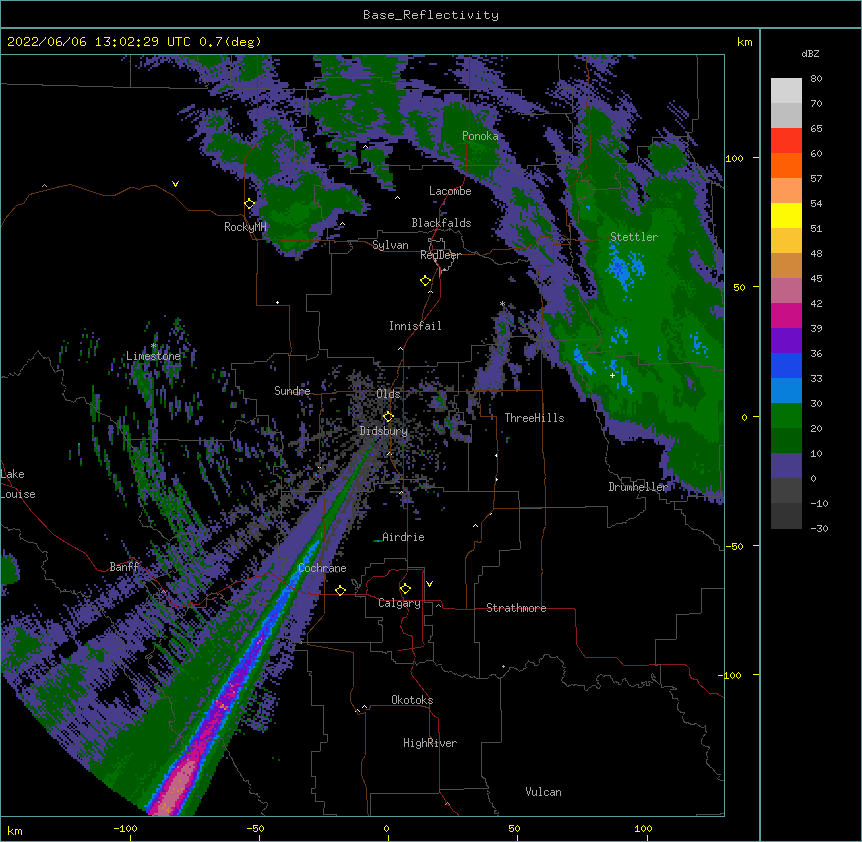Click the ThreeHills town label

pos(534,418)
